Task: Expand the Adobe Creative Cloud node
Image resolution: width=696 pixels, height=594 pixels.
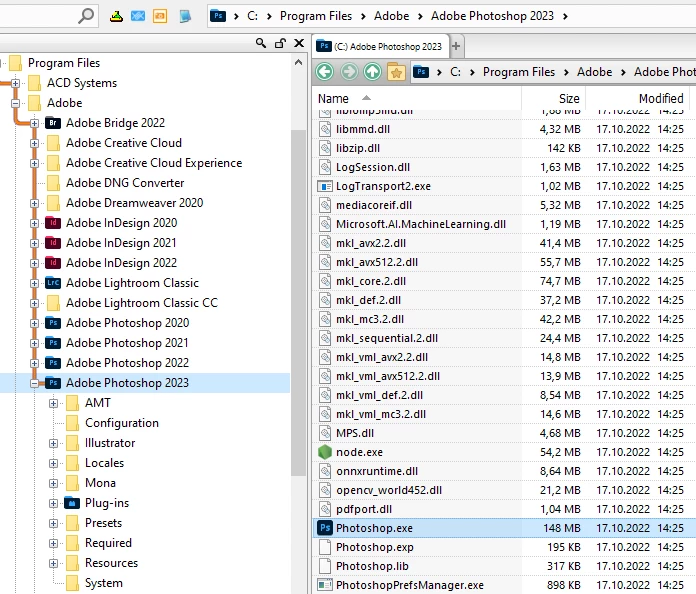Action: pyautogui.click(x=34, y=143)
